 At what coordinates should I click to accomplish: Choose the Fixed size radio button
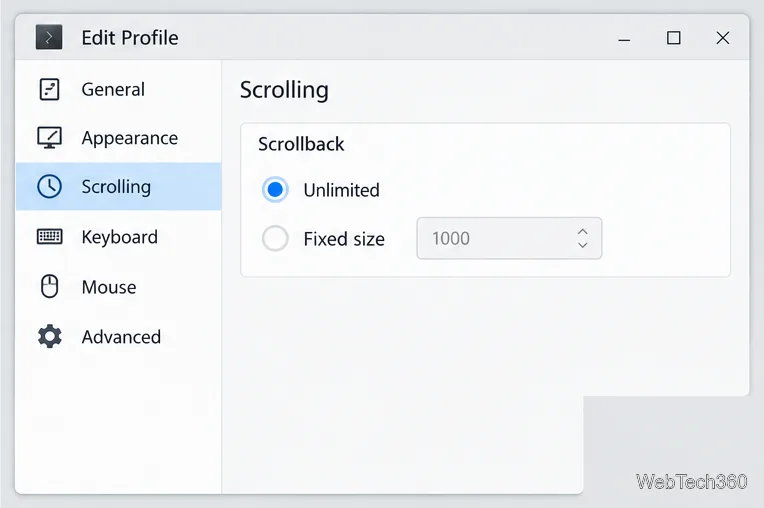tap(275, 239)
